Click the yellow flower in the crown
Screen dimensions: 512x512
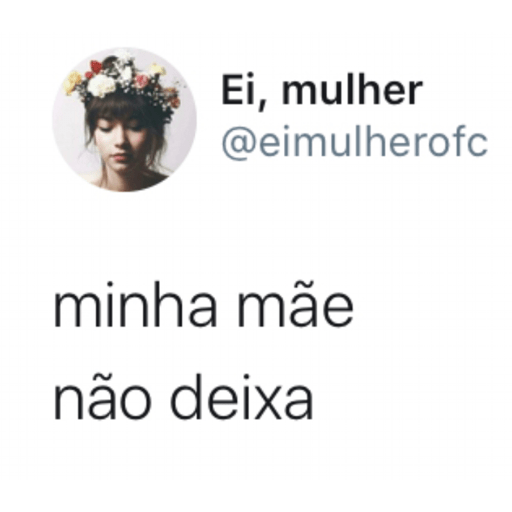coord(72,82)
